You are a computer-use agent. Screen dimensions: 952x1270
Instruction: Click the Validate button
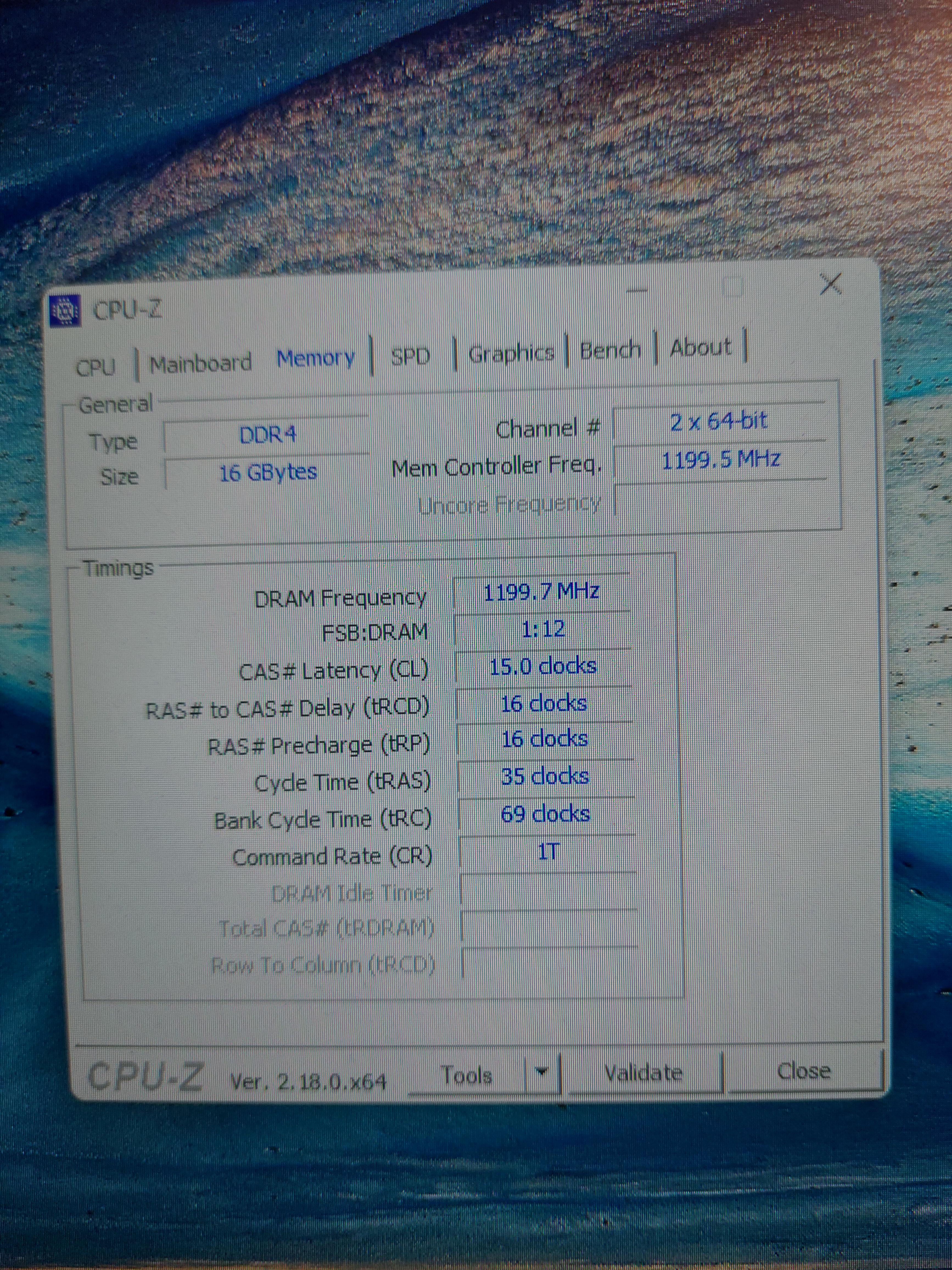(643, 1073)
